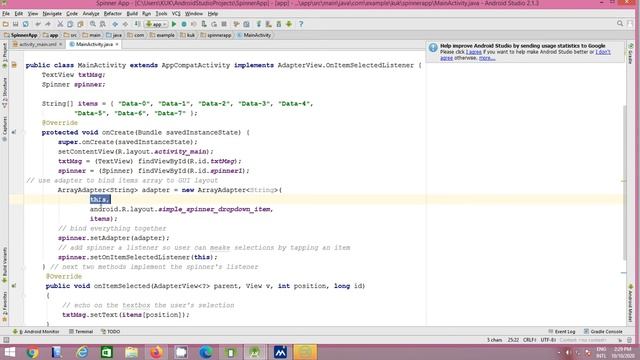The height and width of the screenshot is (360, 640).
Task: Click the Find magnifier icon
Action: pos(93,24)
